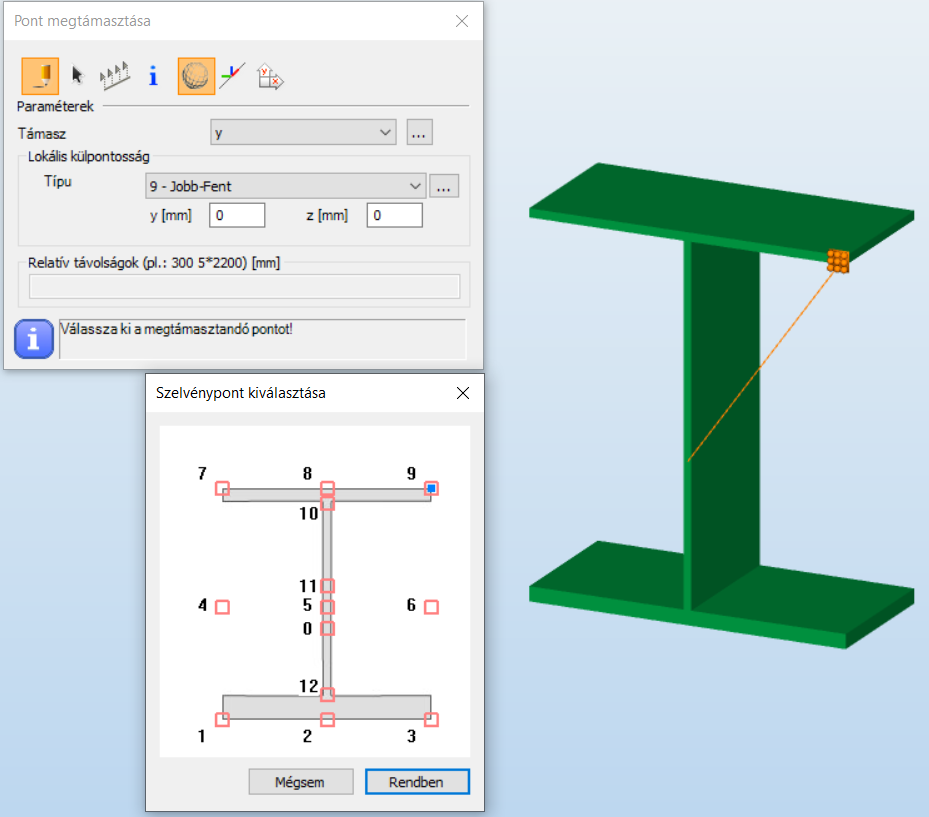Image resolution: width=929 pixels, height=817 pixels.
Task: Open the Támasz dropdown
Action: (303, 133)
